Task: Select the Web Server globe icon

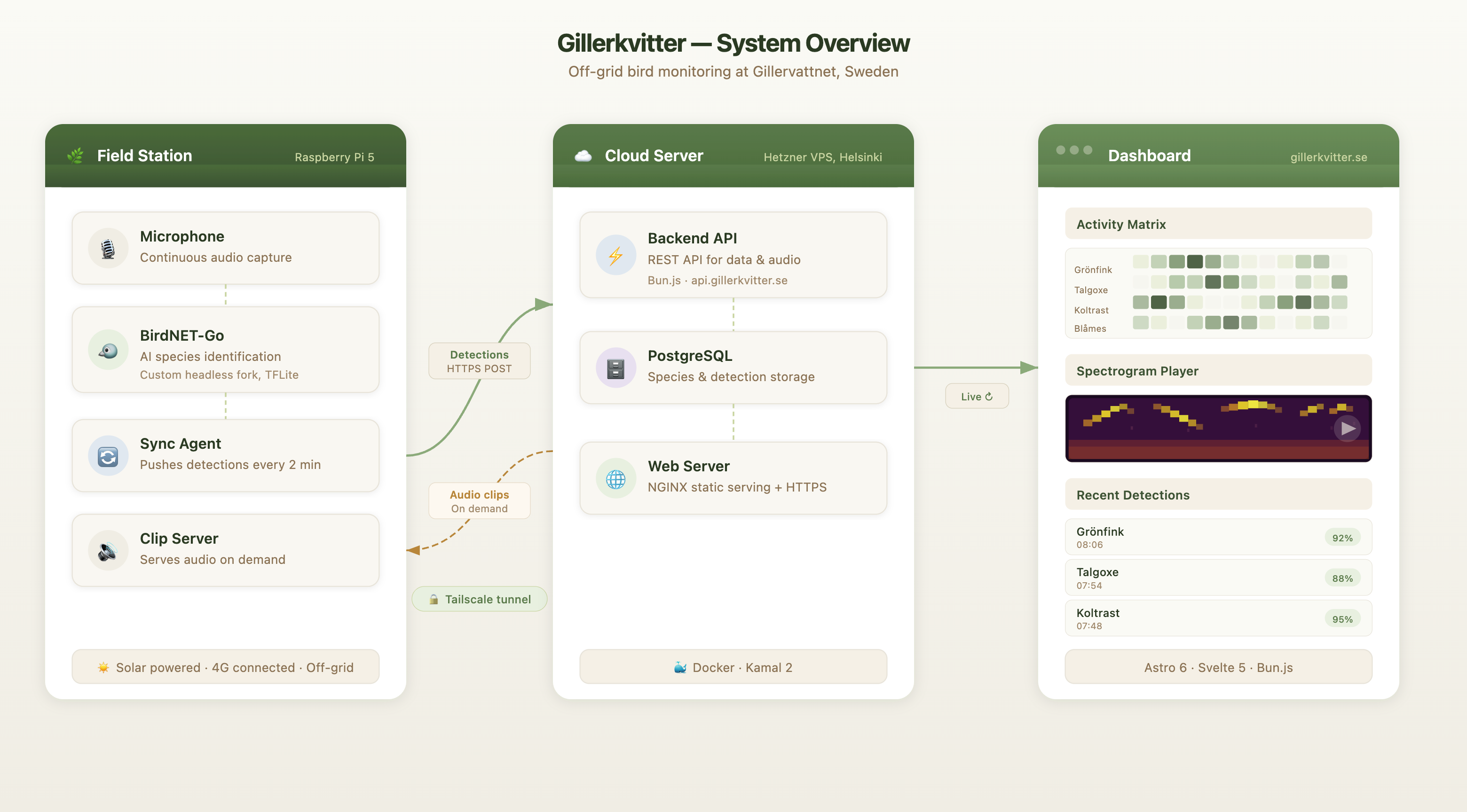Action: (615, 478)
